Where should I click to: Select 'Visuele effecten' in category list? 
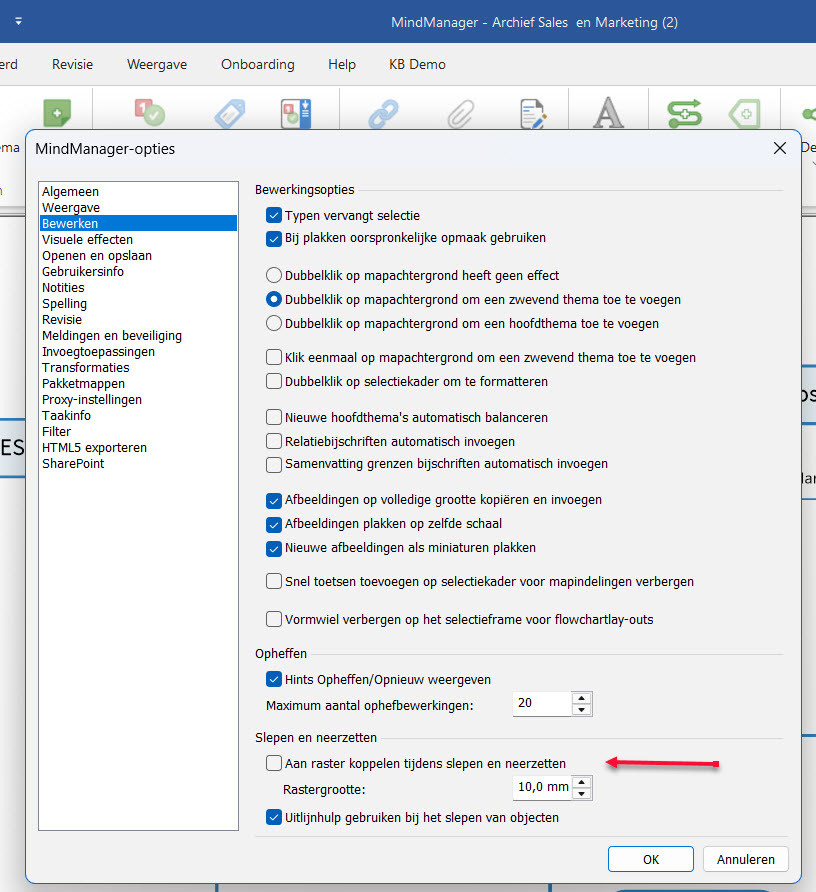coord(87,239)
